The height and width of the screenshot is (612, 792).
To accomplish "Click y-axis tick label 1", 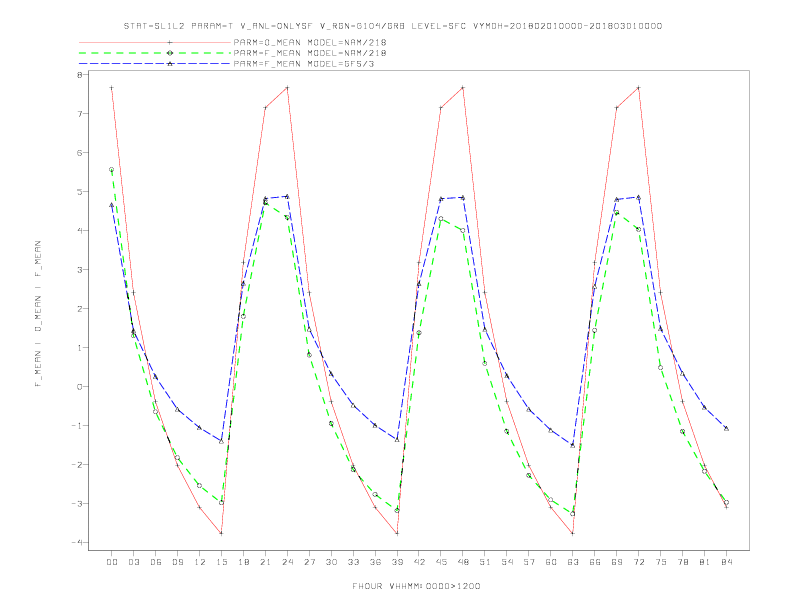I will pos(79,347).
